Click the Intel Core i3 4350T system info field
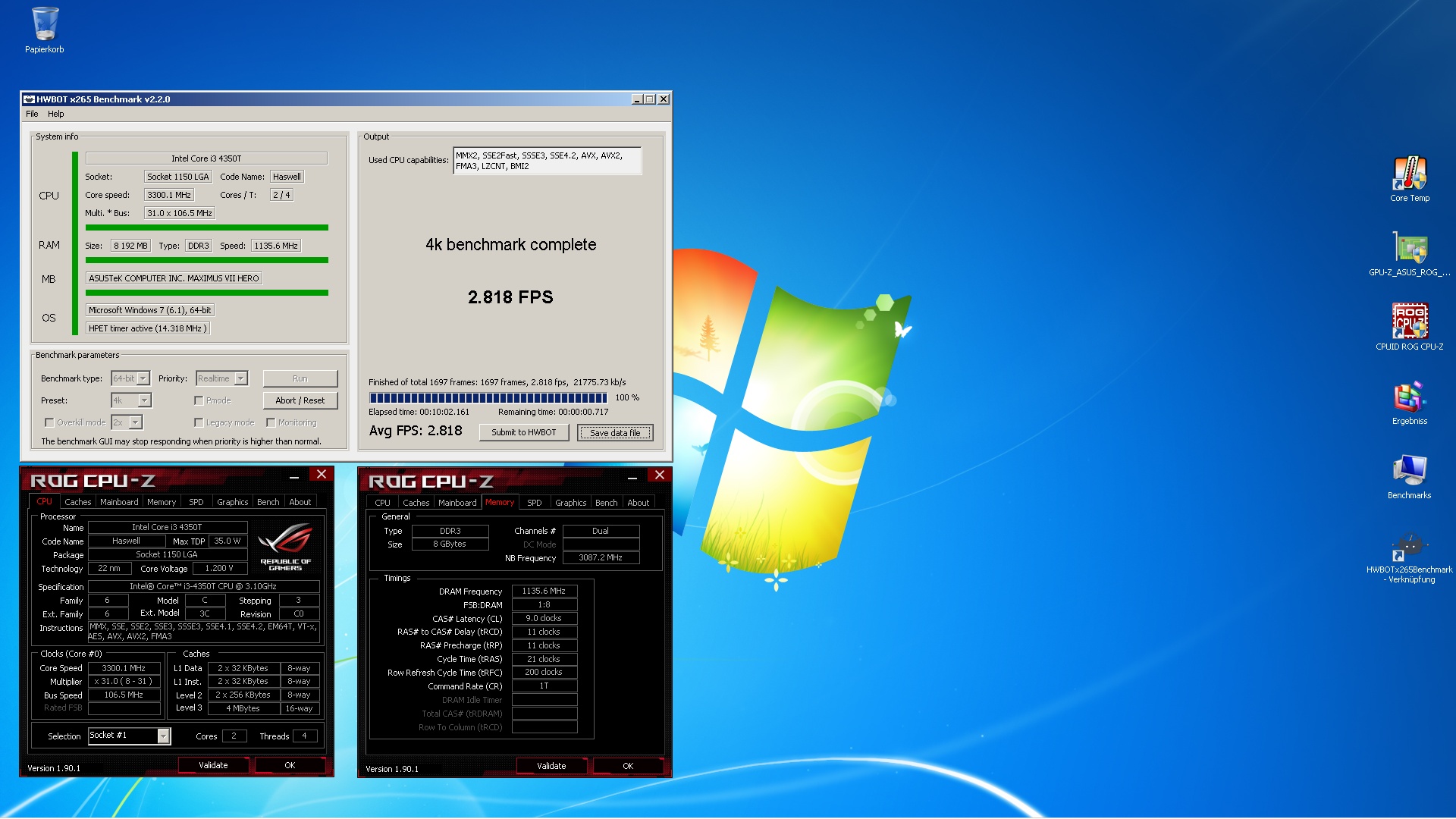 pyautogui.click(x=206, y=158)
